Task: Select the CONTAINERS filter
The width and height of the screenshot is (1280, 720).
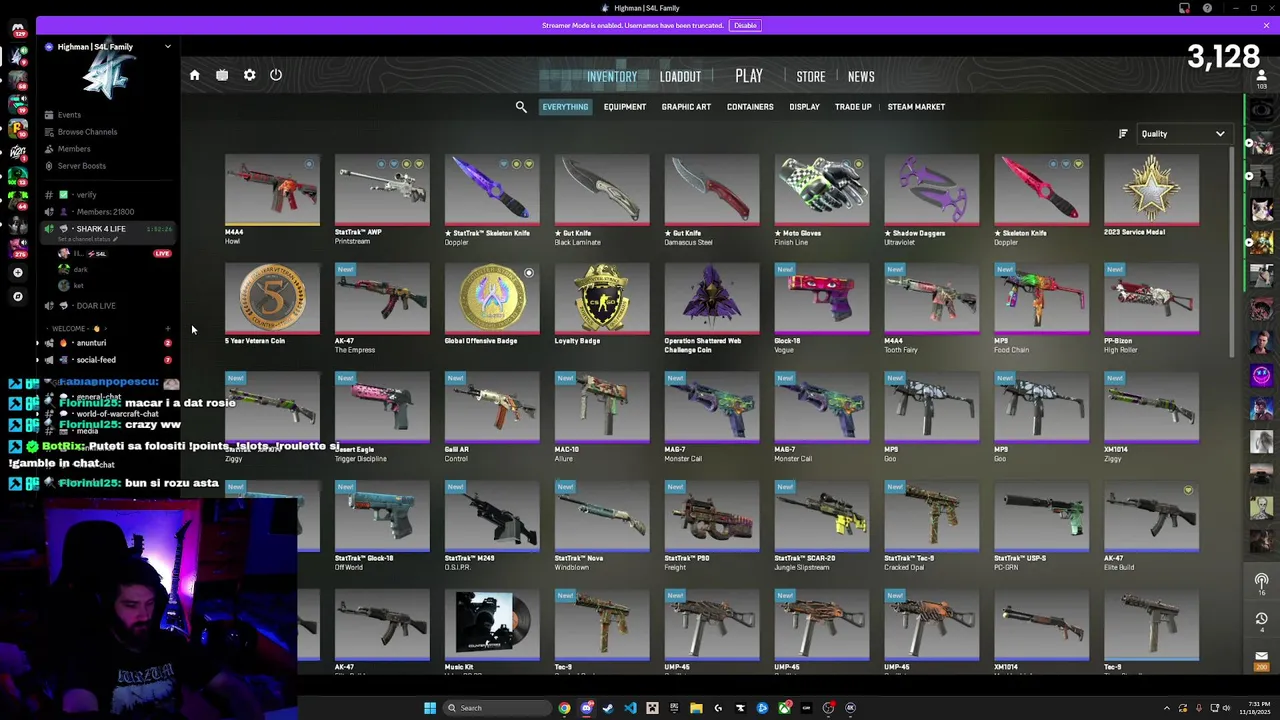Action: [x=750, y=107]
